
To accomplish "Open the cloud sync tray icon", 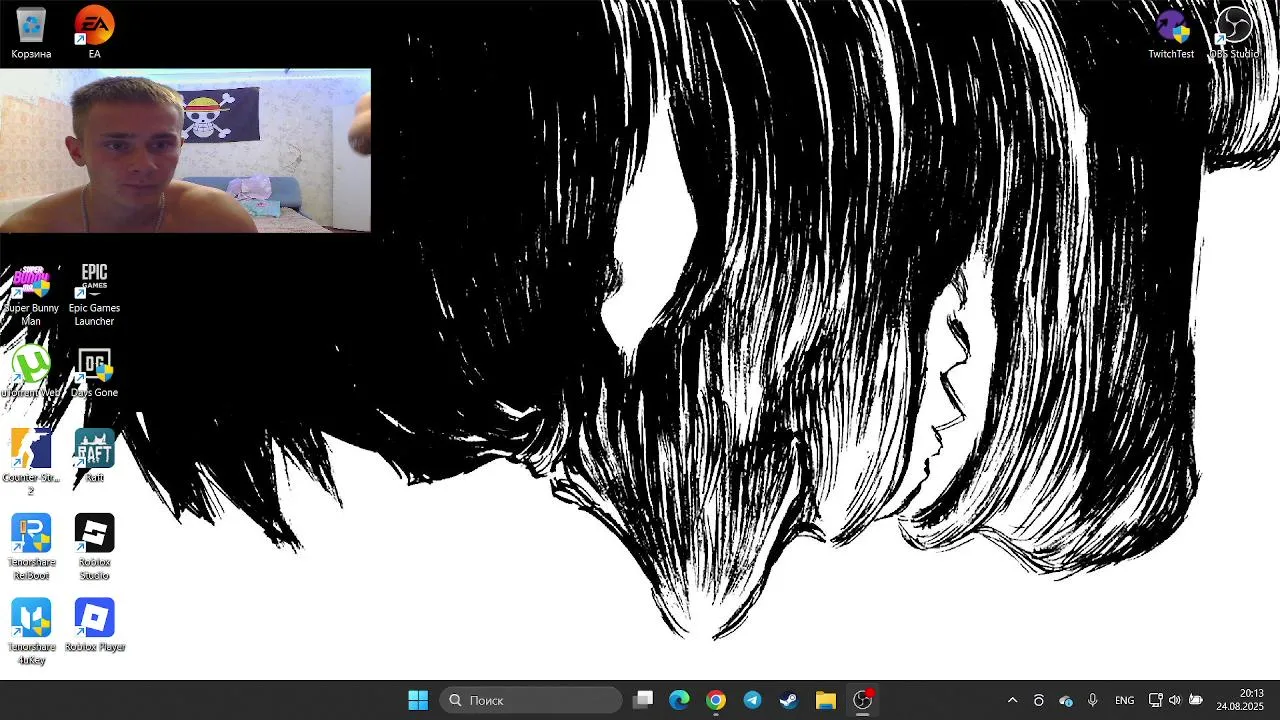I will pyautogui.click(x=1066, y=701).
